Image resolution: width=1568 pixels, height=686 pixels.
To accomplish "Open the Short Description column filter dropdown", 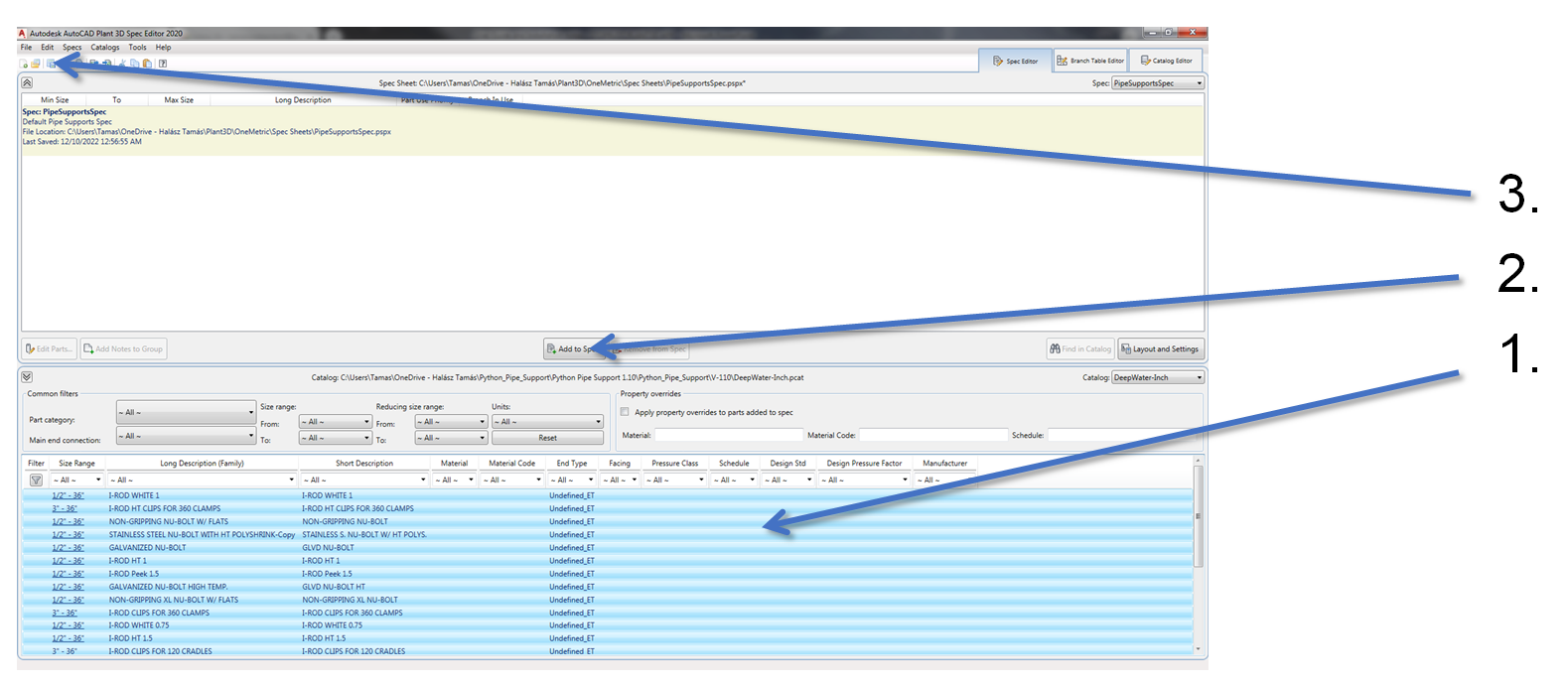I will click(364, 480).
